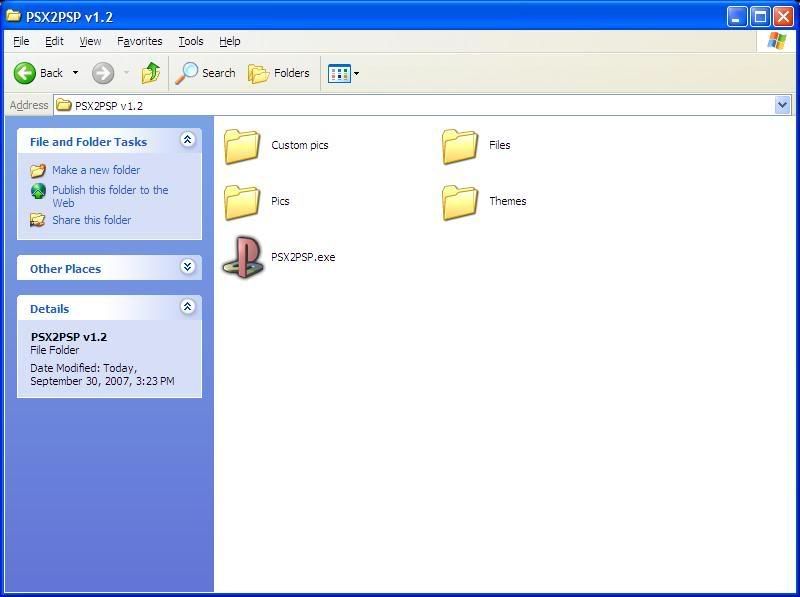
Task: Select the Files folder label
Action: coord(499,145)
